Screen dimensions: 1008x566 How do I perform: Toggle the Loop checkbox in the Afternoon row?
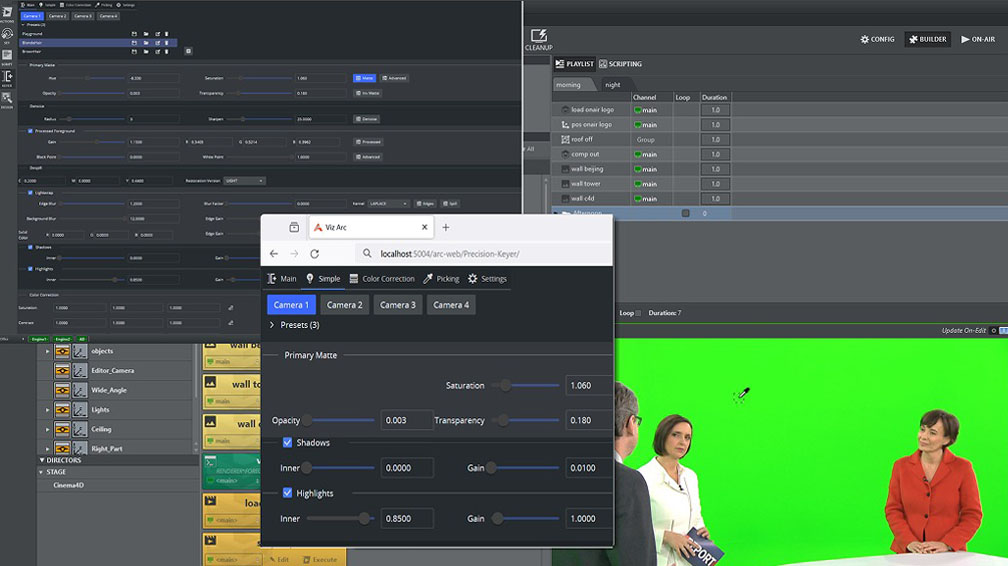click(x=685, y=213)
